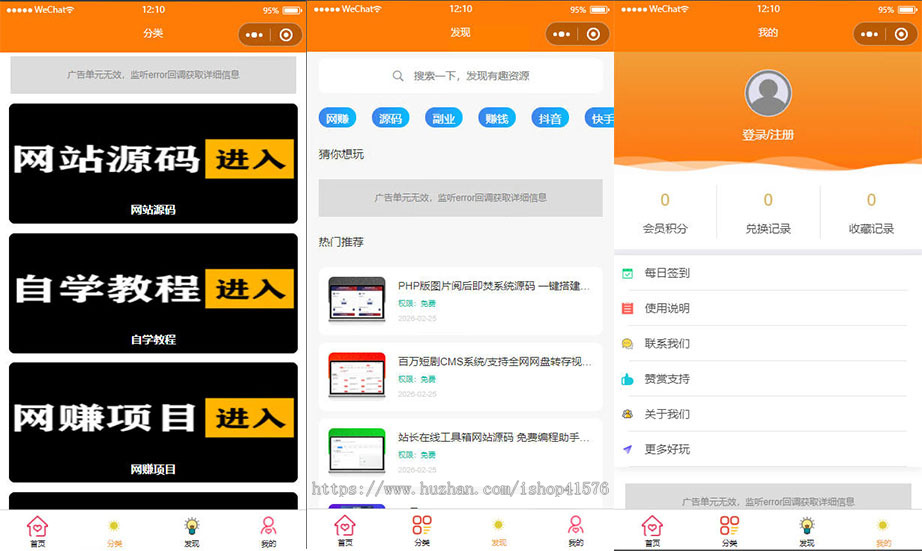Close mini-program via circle on 分类 screen
Image resolution: width=922 pixels, height=551 pixels.
[x=286, y=35]
